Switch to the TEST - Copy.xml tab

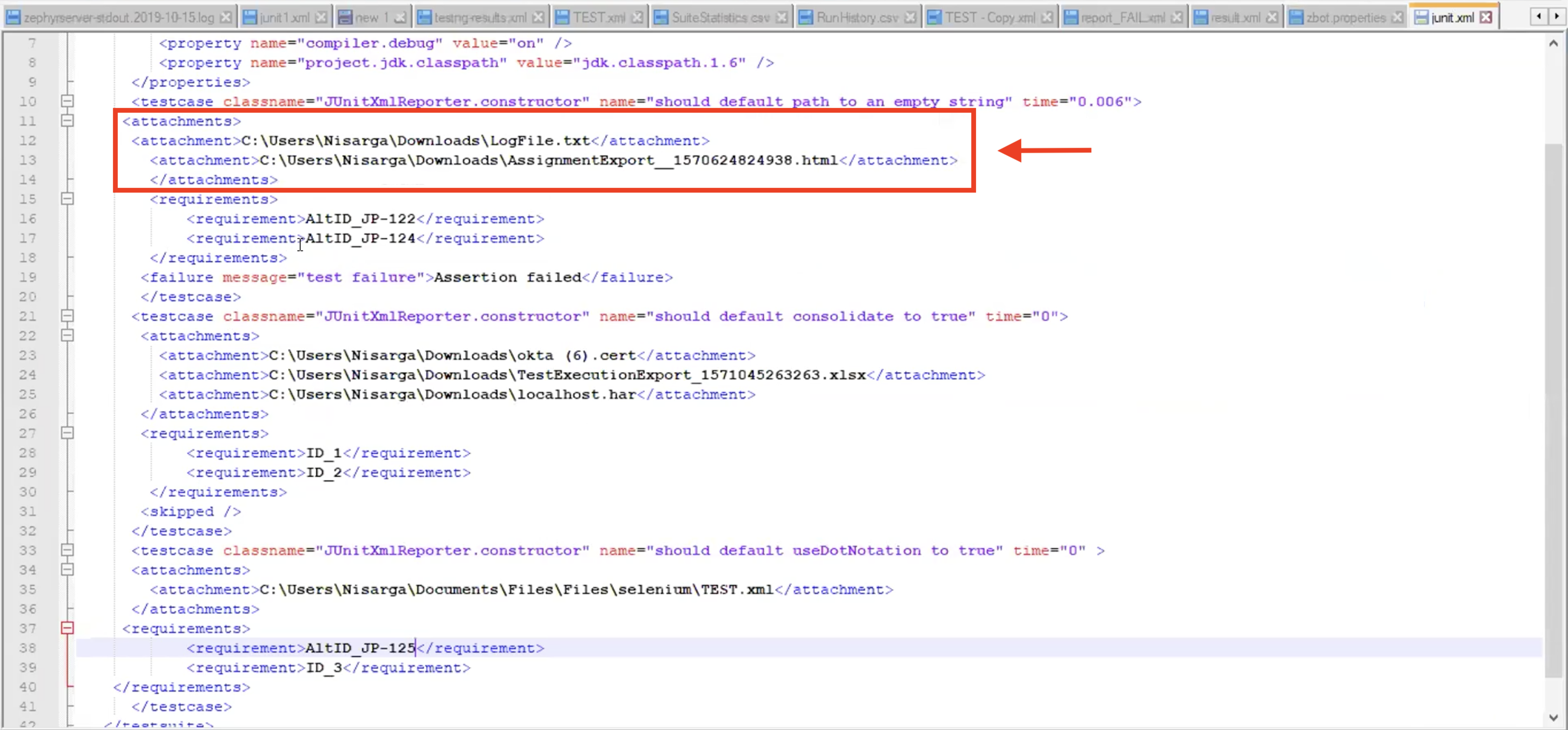click(x=989, y=18)
